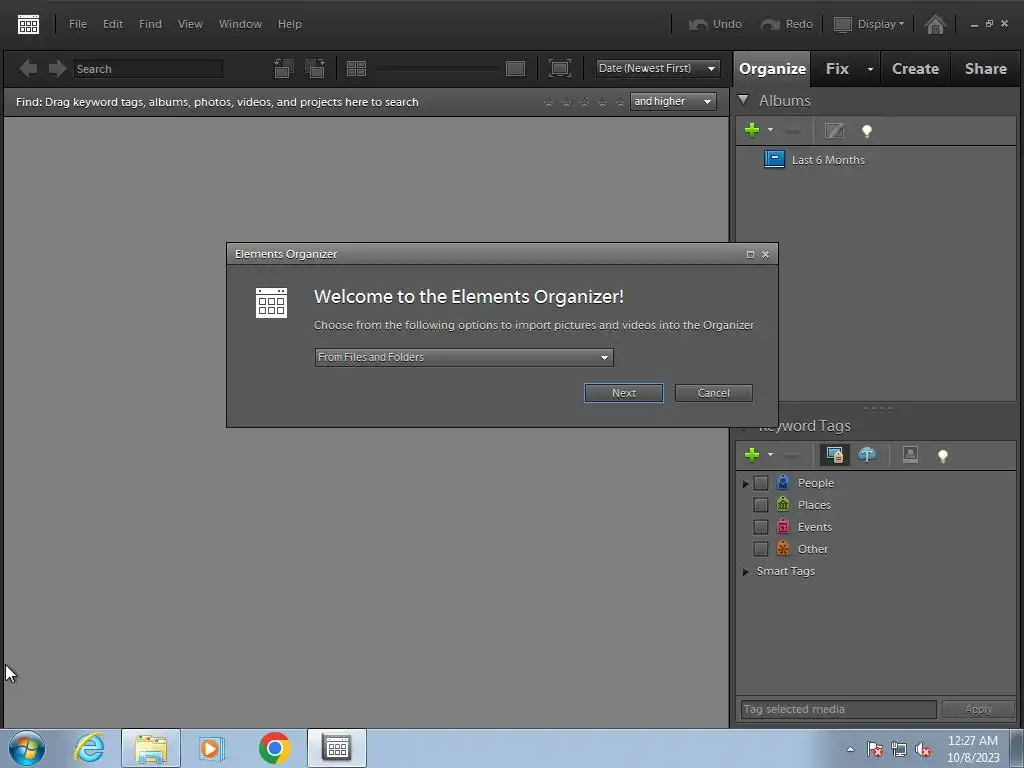
Task: Open the Display dropdown menu
Action: (x=870, y=24)
